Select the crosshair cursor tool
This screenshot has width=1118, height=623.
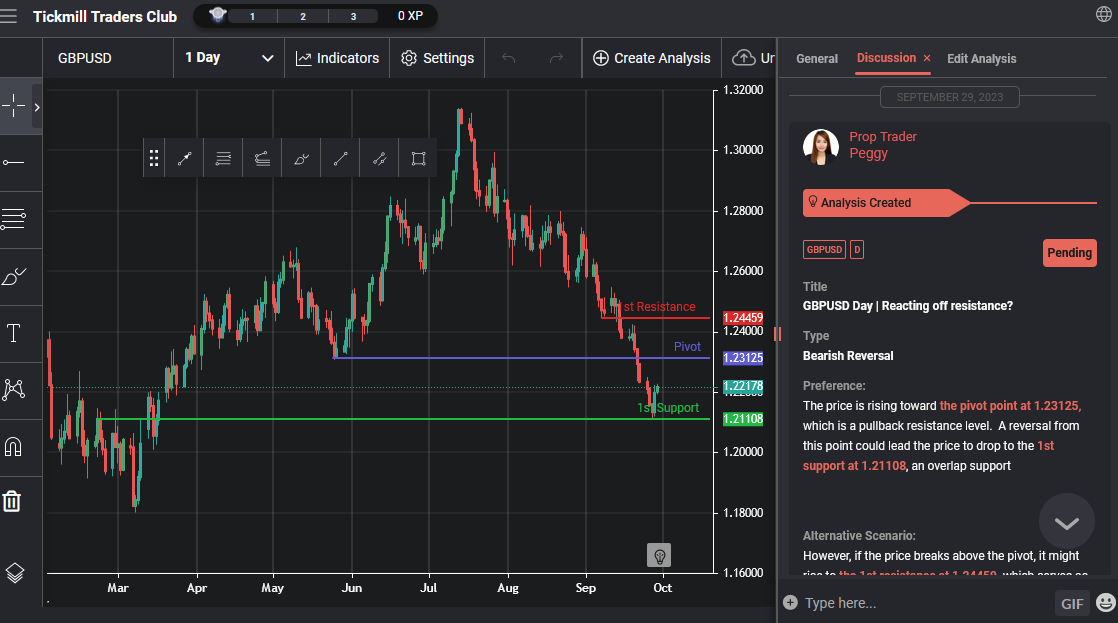(14, 107)
